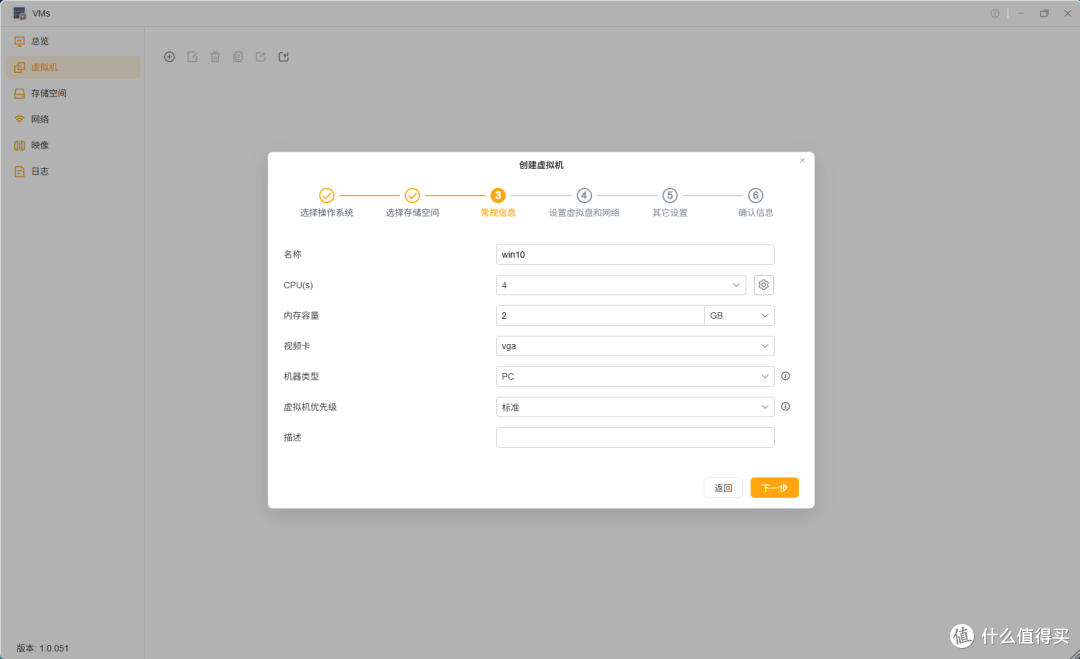Open the GB memory unit dropdown

point(739,315)
